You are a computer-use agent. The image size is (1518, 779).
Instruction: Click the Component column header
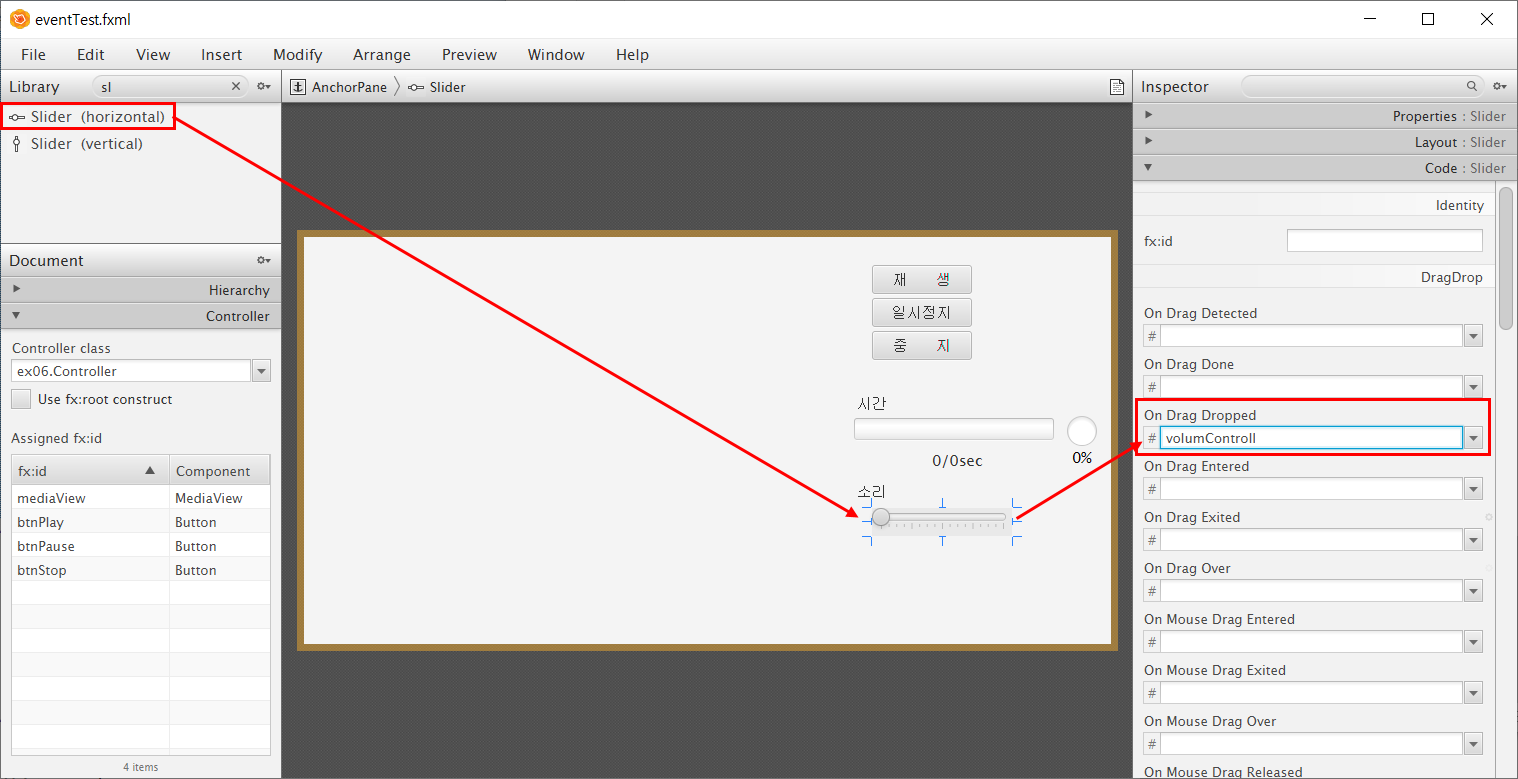(219, 471)
